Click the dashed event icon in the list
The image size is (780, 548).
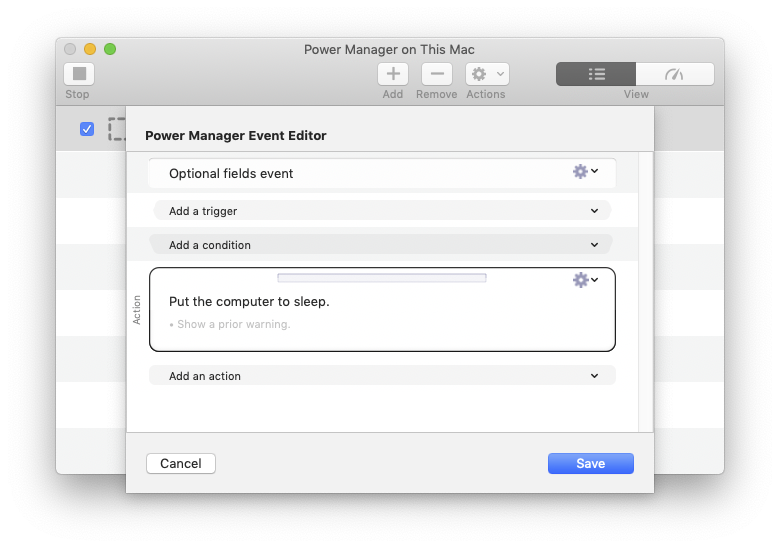click(x=117, y=129)
